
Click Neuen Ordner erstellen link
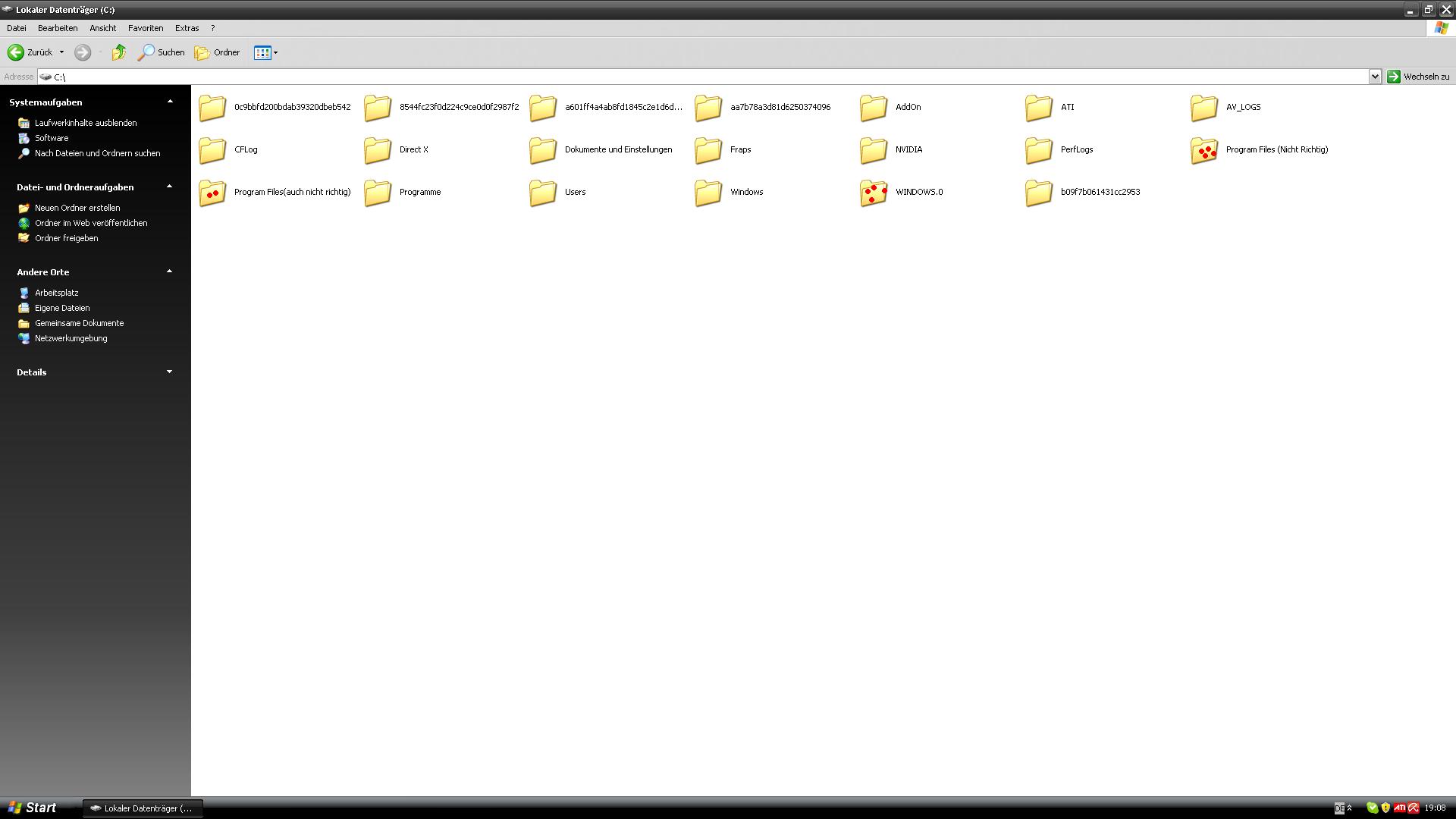tap(77, 208)
